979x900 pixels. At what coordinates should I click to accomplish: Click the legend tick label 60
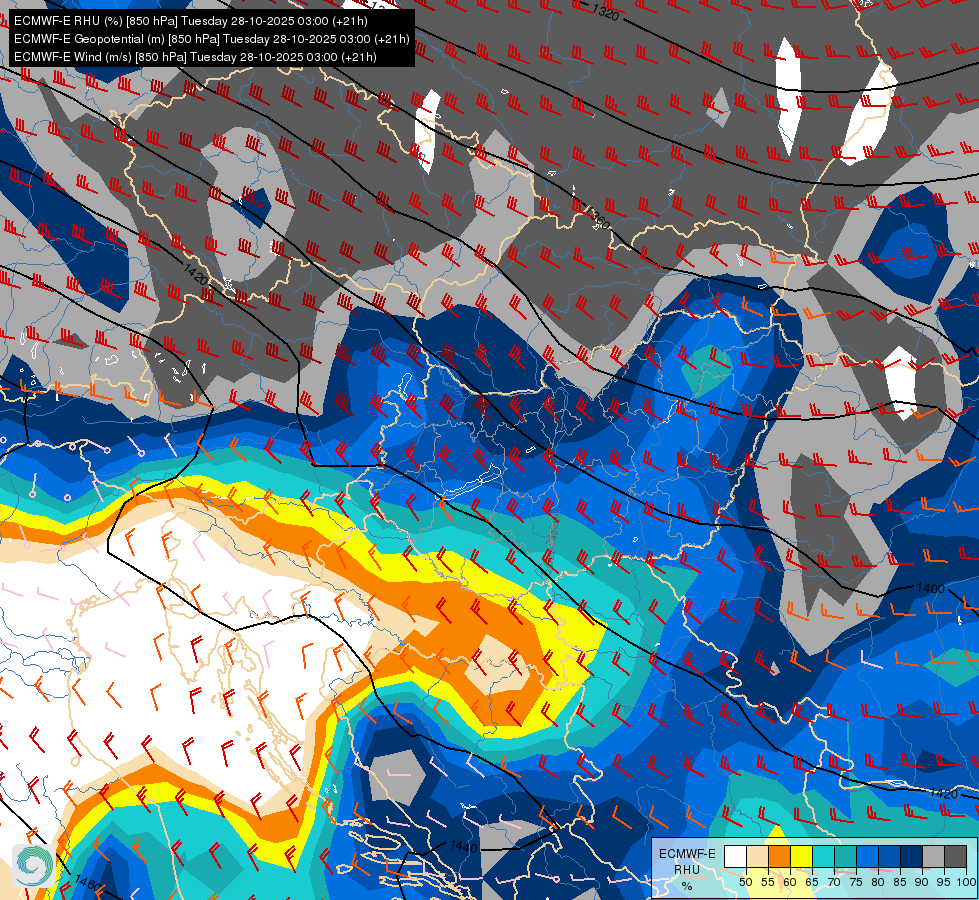point(790,882)
